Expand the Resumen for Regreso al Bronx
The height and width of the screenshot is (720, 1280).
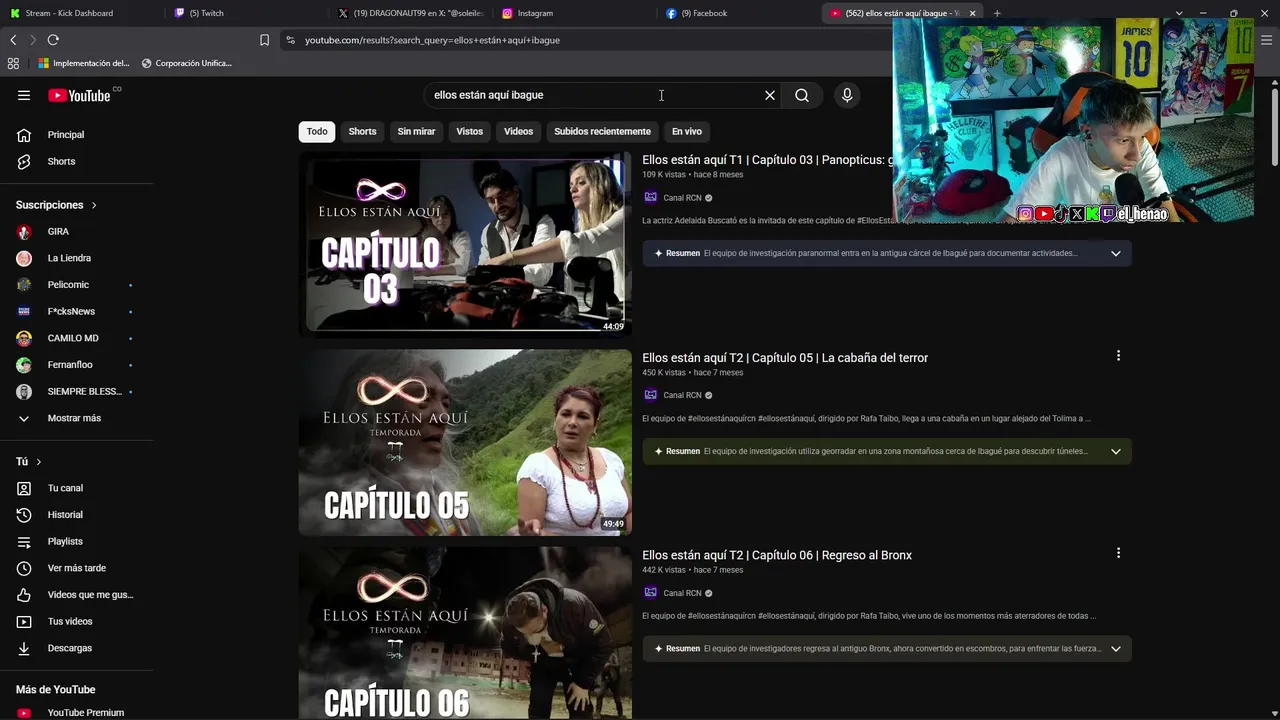pyautogui.click(x=1116, y=648)
